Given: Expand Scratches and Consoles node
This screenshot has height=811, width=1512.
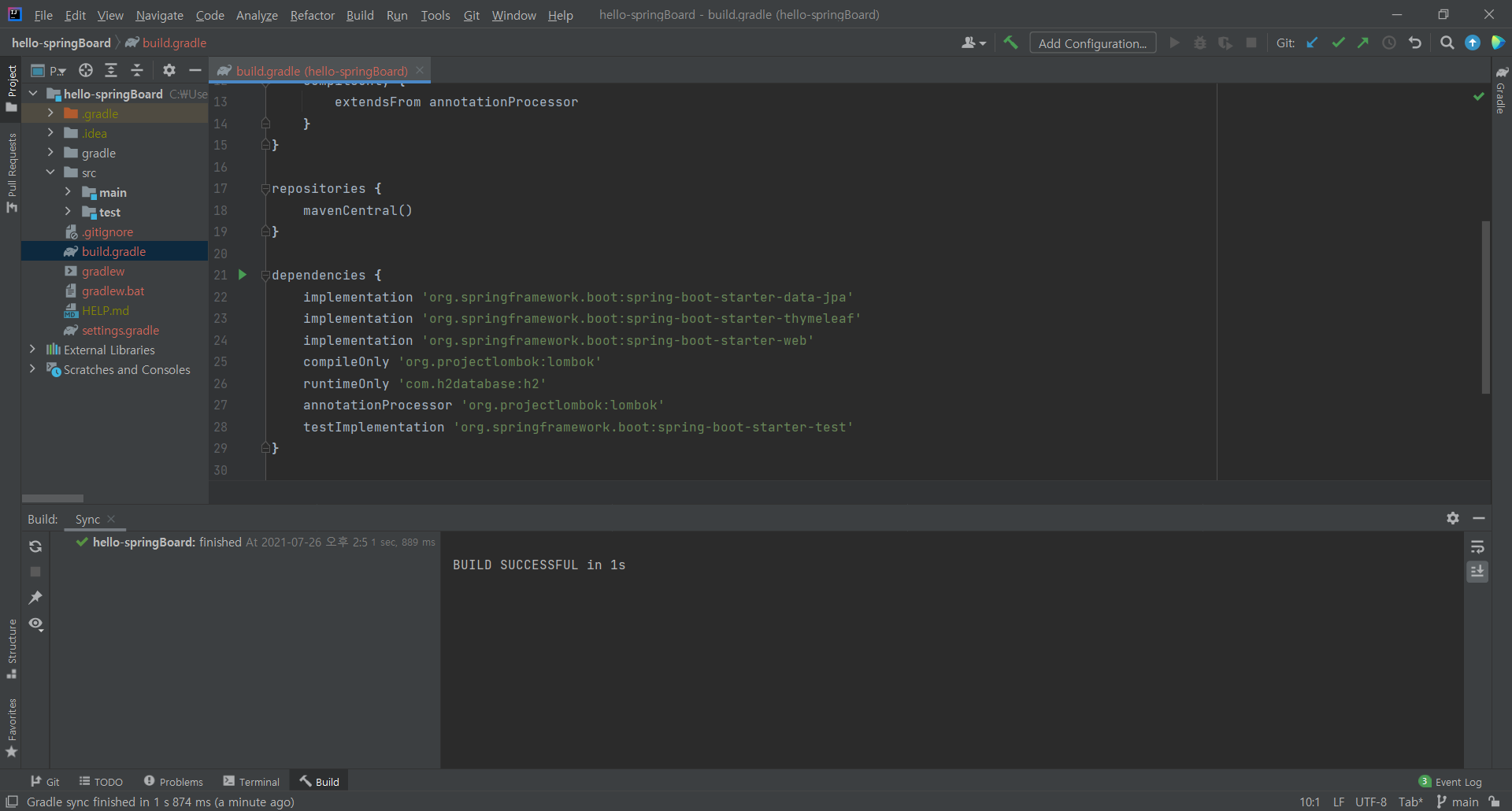Looking at the screenshot, I should (32, 369).
